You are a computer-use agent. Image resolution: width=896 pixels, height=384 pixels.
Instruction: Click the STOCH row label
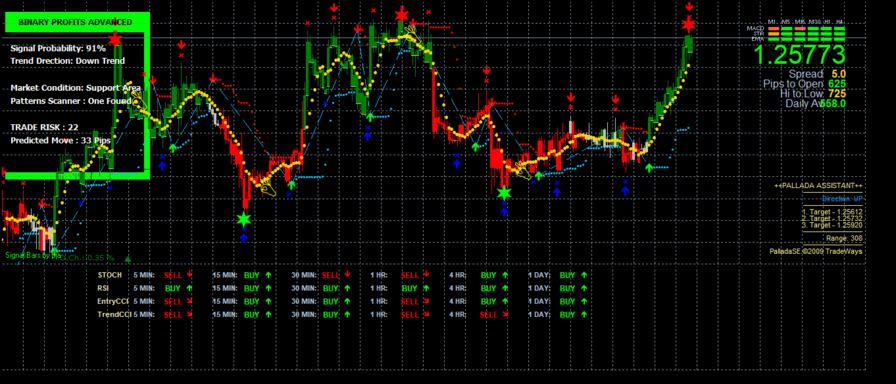click(x=110, y=275)
